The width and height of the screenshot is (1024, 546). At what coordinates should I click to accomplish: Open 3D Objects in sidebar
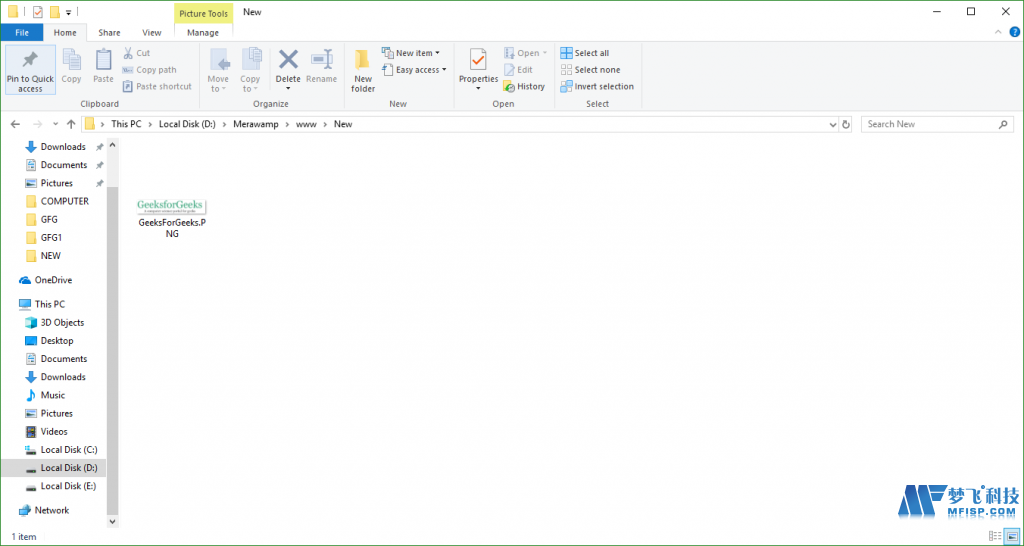pyautogui.click(x=62, y=323)
